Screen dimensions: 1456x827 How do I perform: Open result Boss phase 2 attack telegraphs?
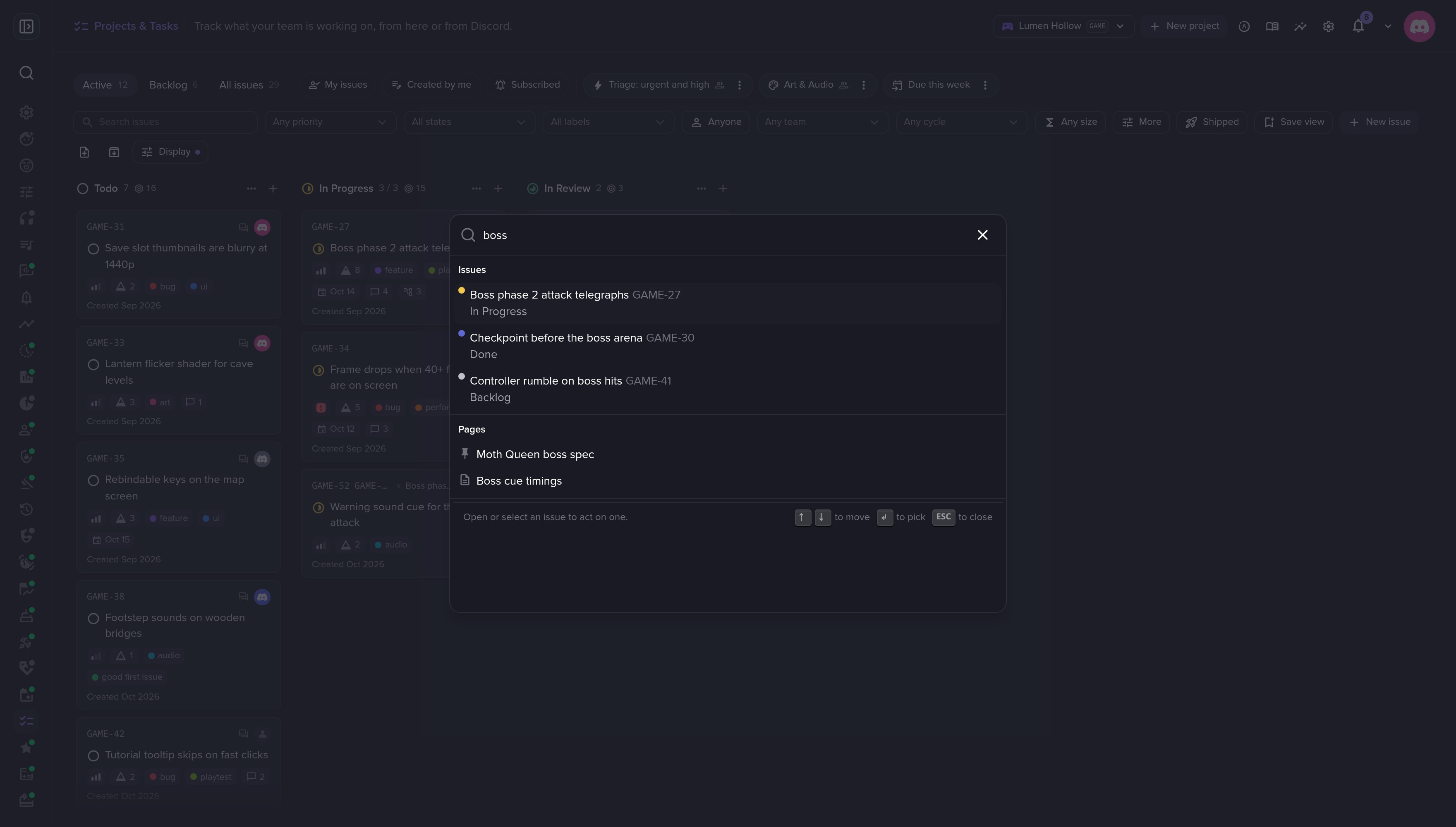pos(728,304)
